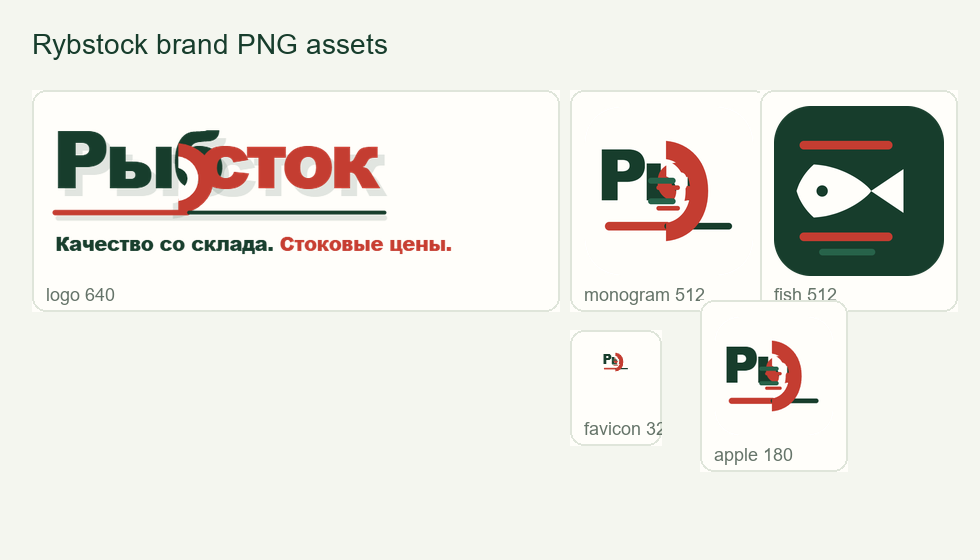Click the white fish icon on green tile

point(850,191)
